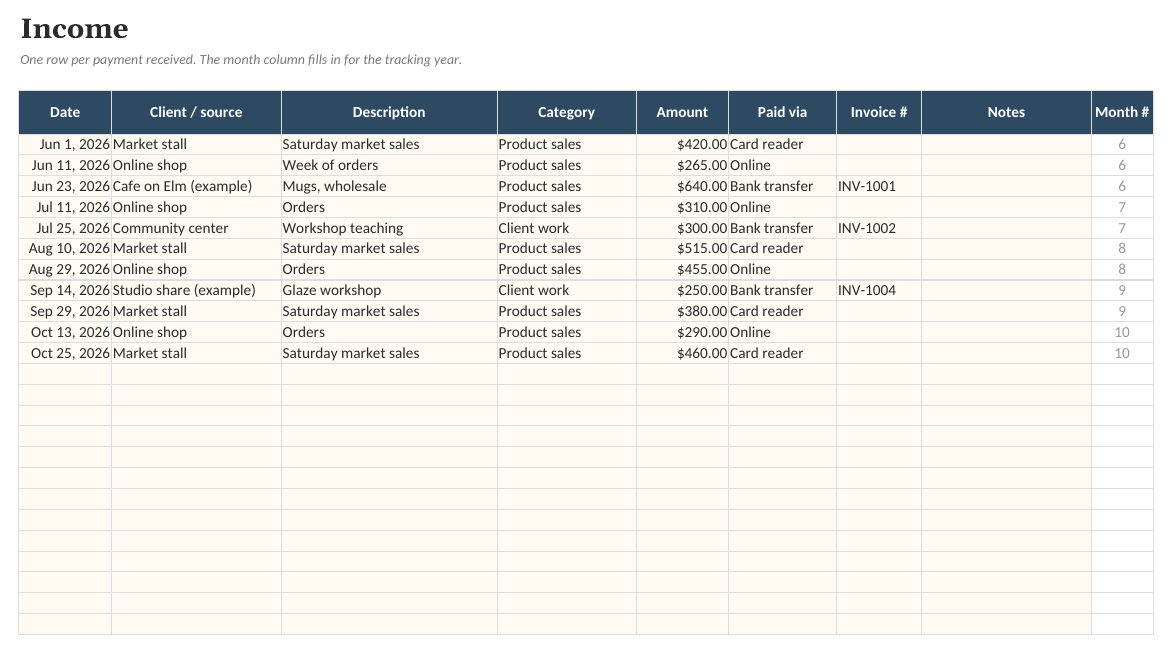Click the $310.00 amount cell
Viewport: 1172px width, 653px height.
(x=682, y=207)
